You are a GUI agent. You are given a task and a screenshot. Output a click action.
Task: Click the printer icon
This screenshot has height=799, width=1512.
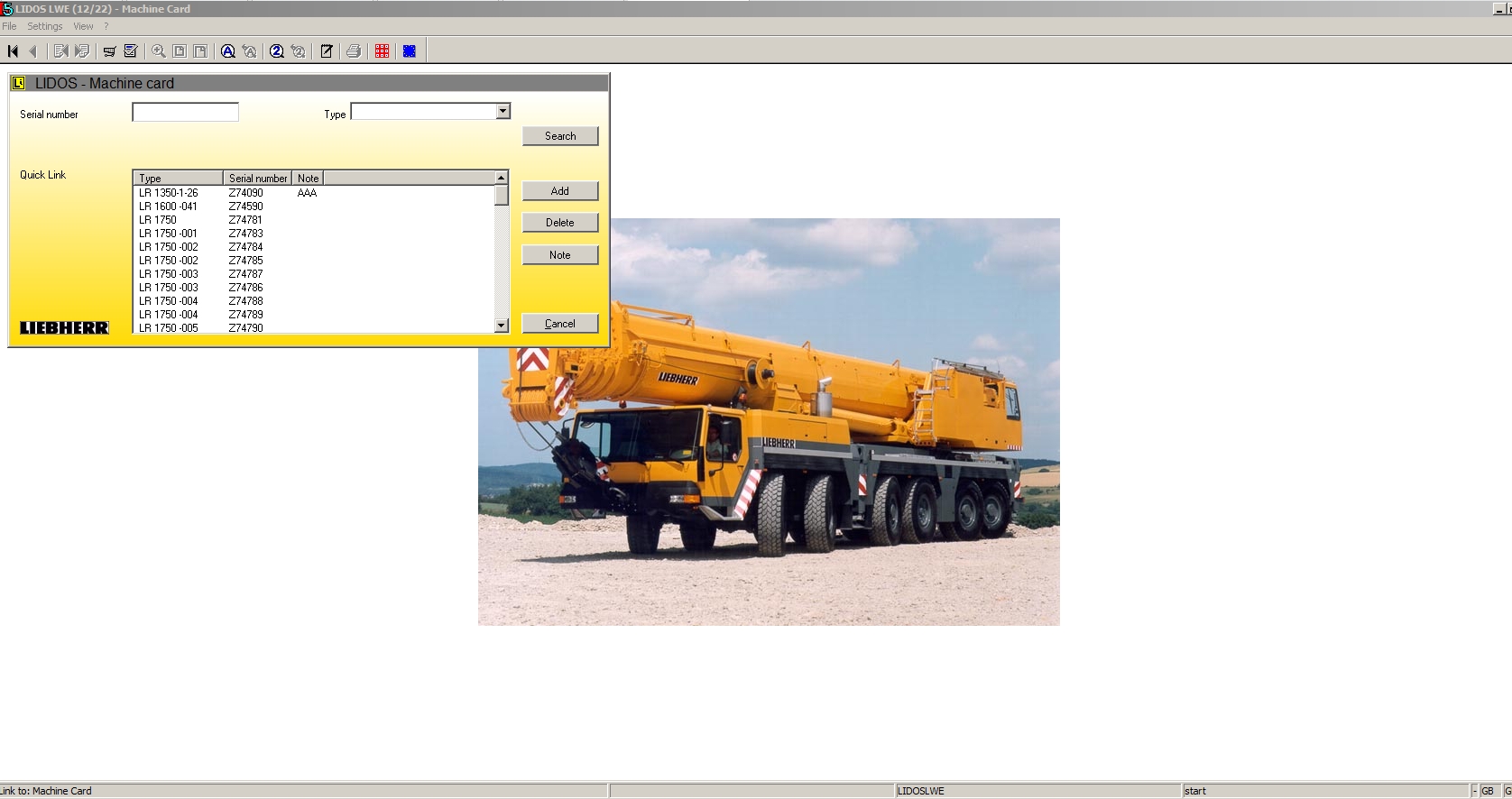(354, 51)
